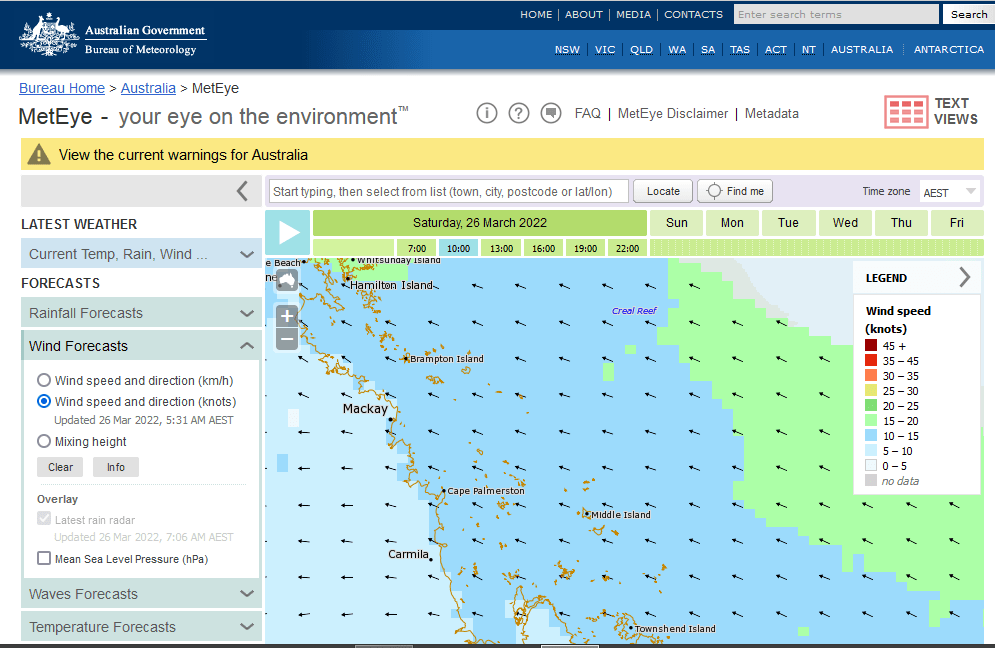995x648 pixels.
Task: Click the feedback speech bubble icon
Action: [550, 113]
